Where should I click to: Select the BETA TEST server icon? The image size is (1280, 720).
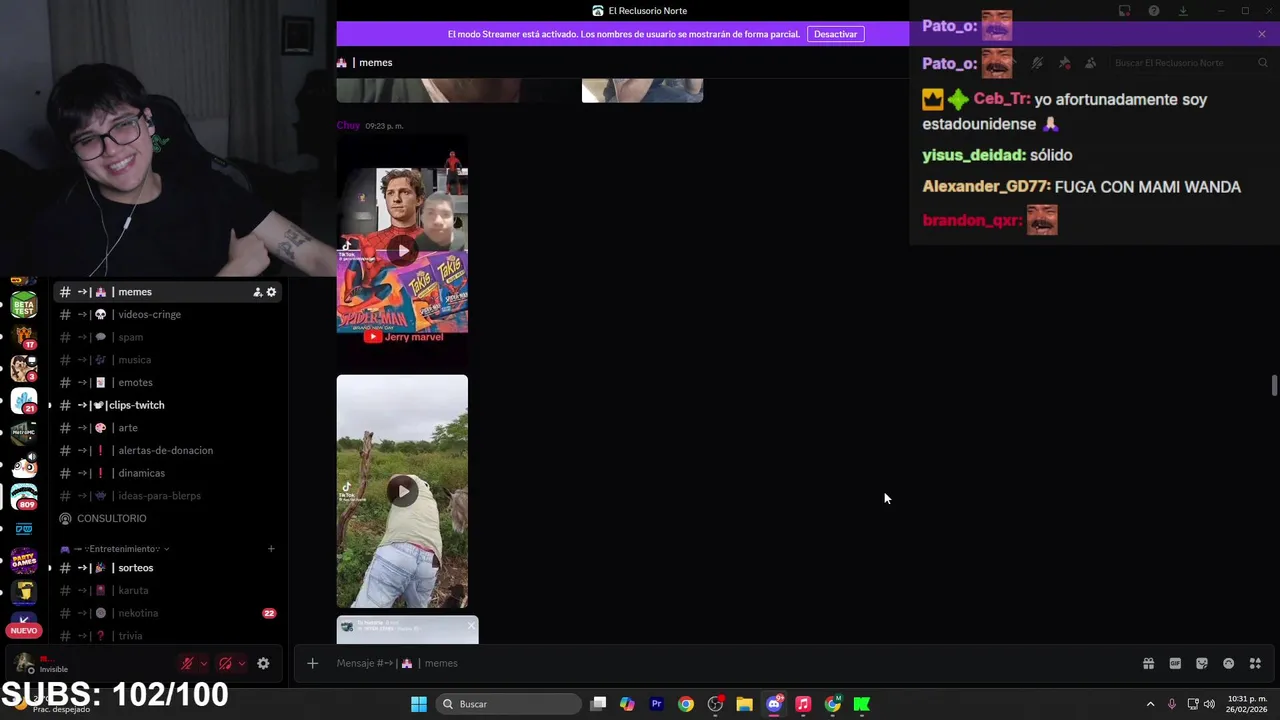(24, 306)
